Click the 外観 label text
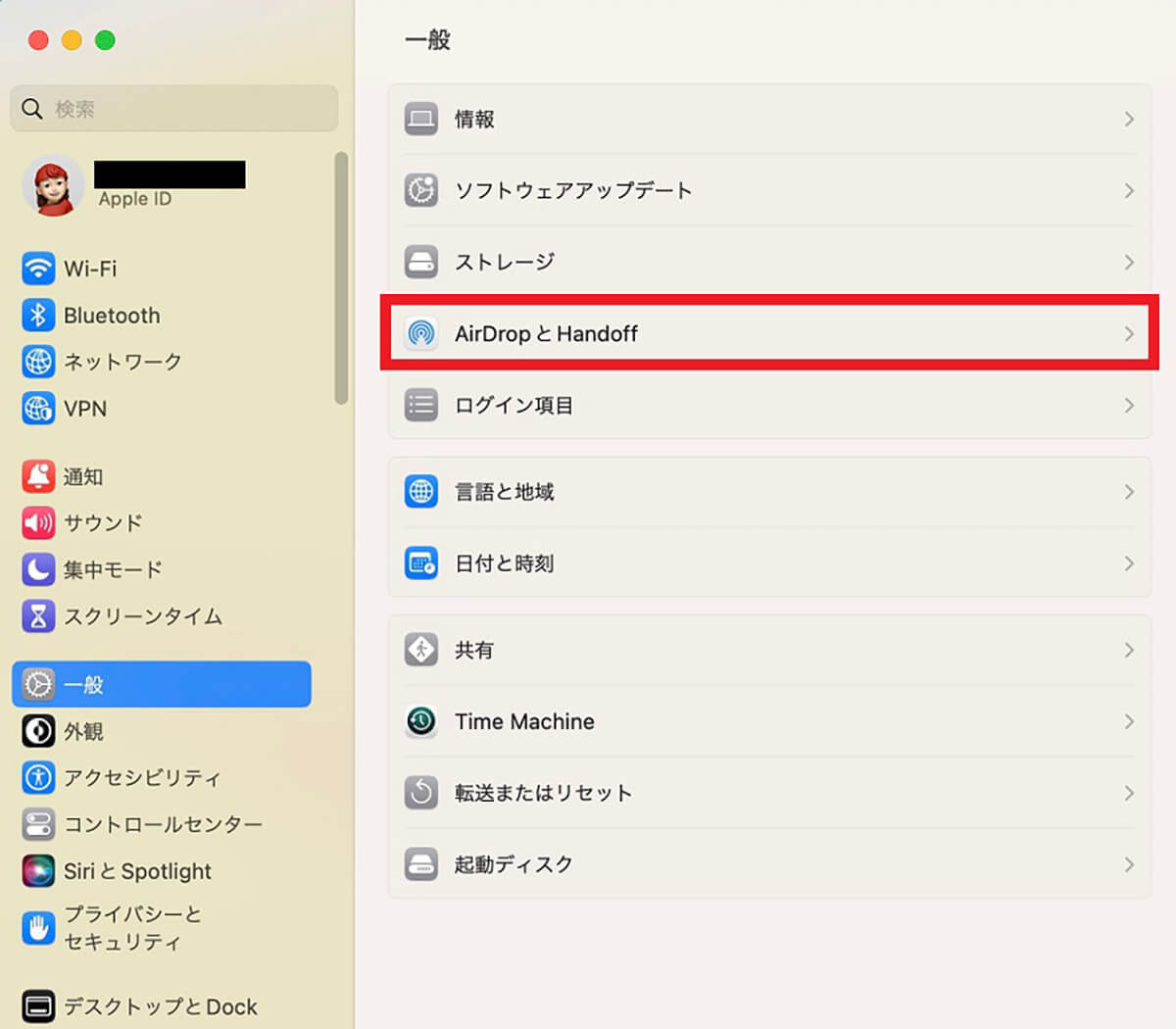Viewport: 1176px width, 1029px height. tap(83, 731)
